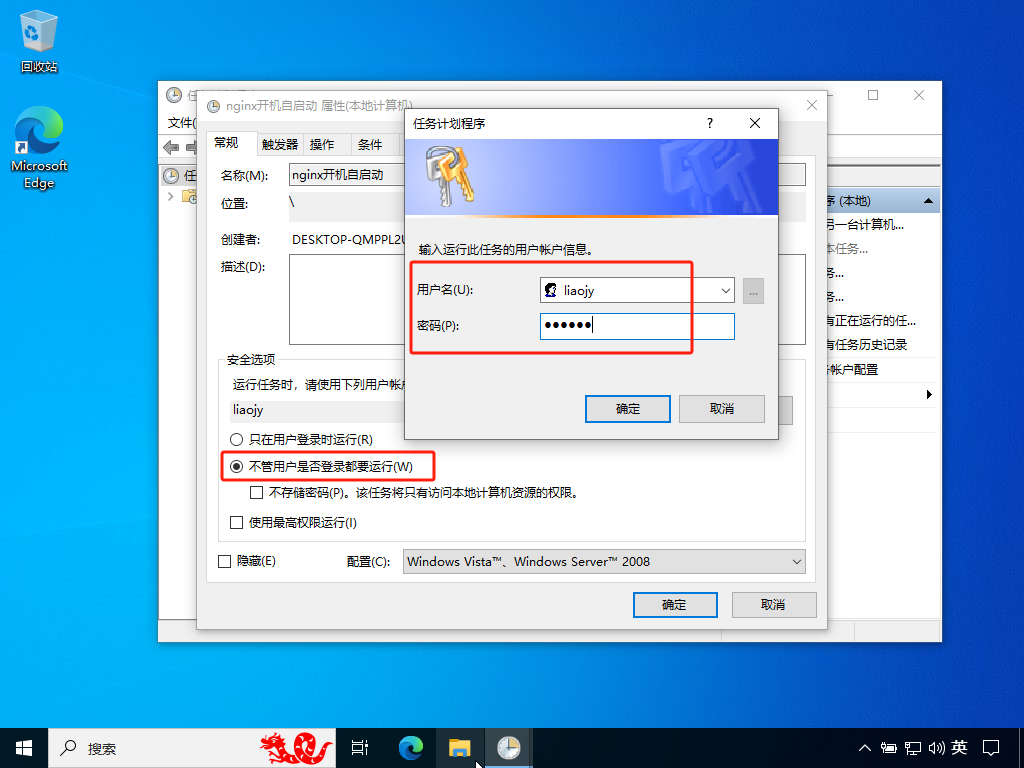Image resolution: width=1024 pixels, height=768 pixels.
Task: Click 取消 in the properties dialog
Action: [773, 605]
